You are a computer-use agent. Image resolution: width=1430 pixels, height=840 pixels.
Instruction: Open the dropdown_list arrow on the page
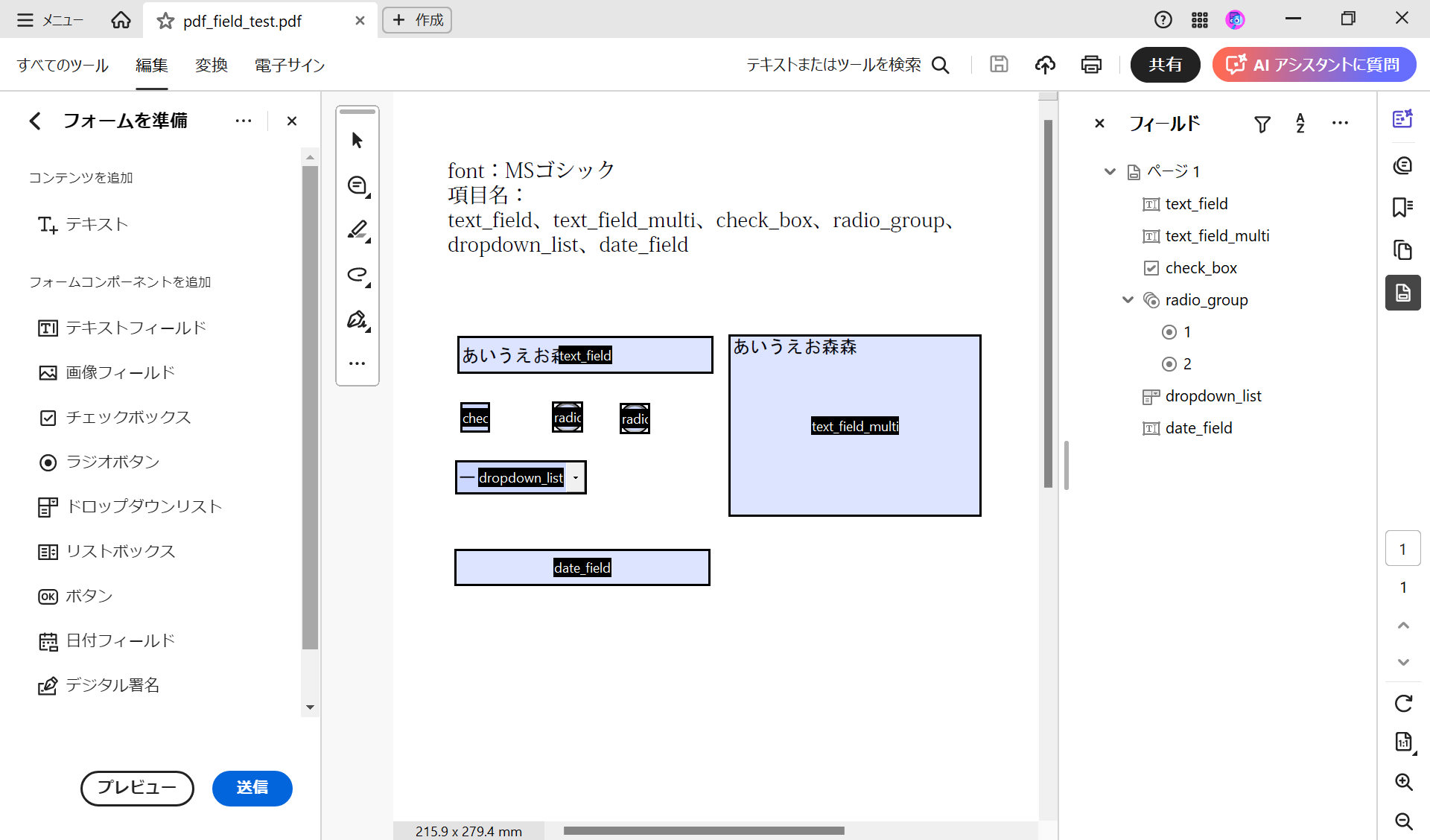coord(576,478)
